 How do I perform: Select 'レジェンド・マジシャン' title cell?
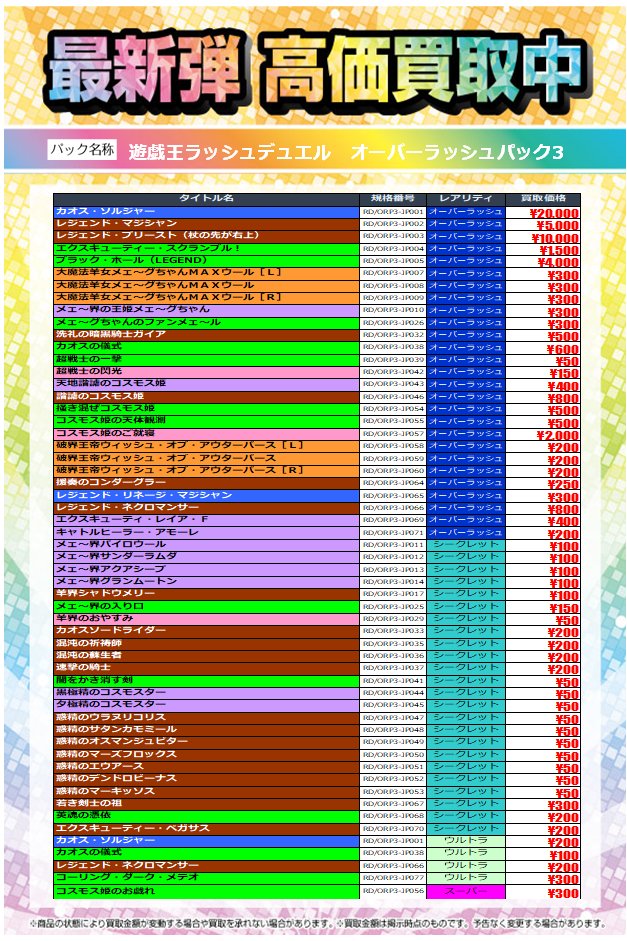pos(206,224)
